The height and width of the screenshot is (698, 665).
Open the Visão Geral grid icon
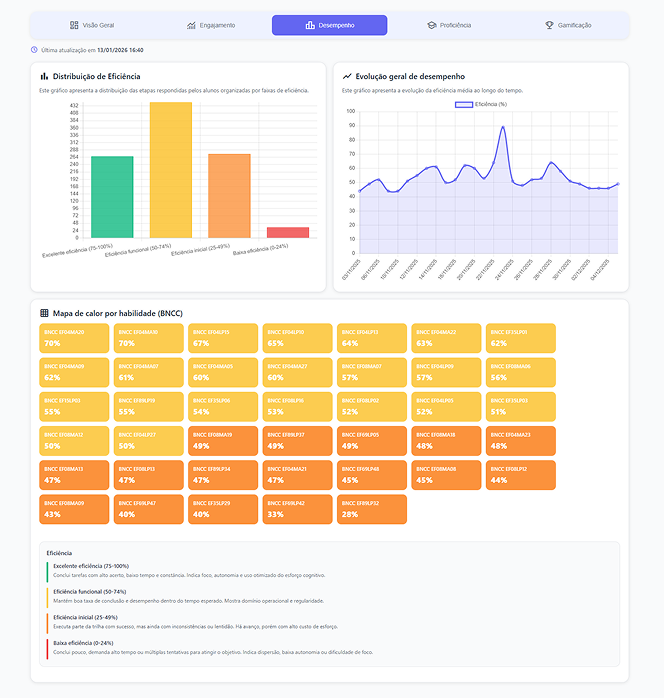74,25
